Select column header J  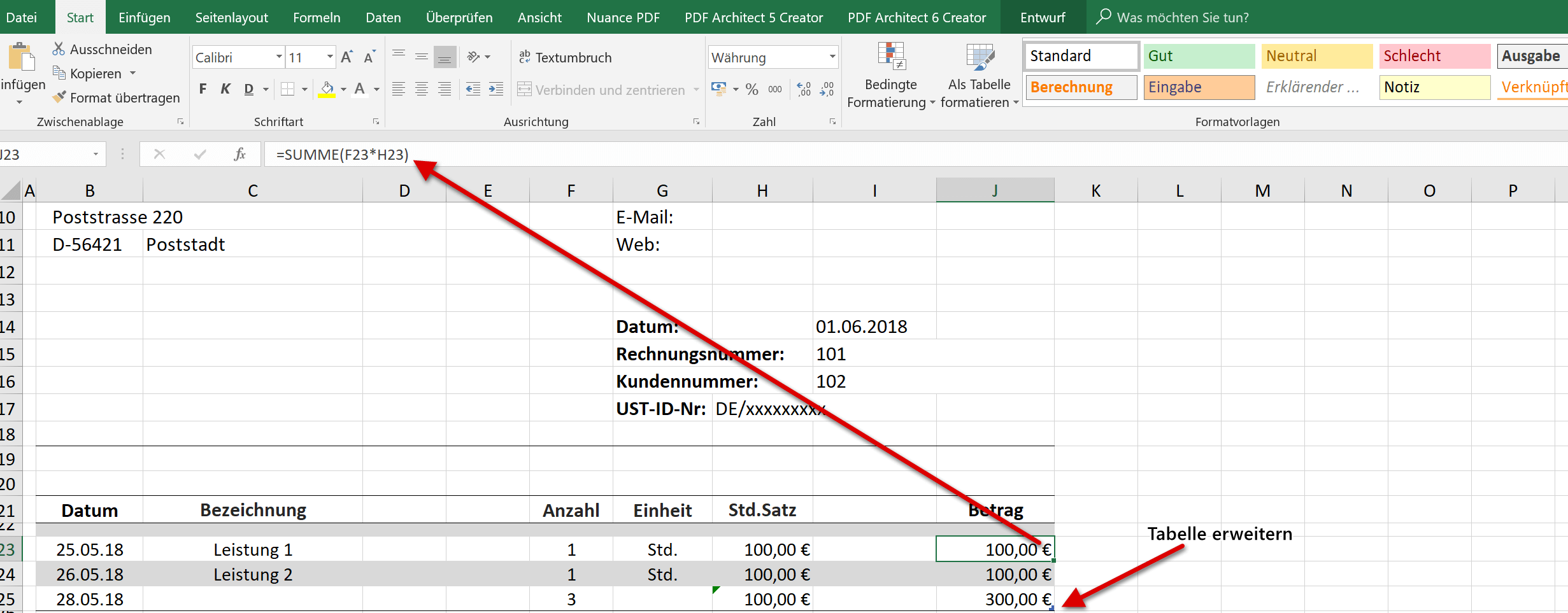[995, 190]
